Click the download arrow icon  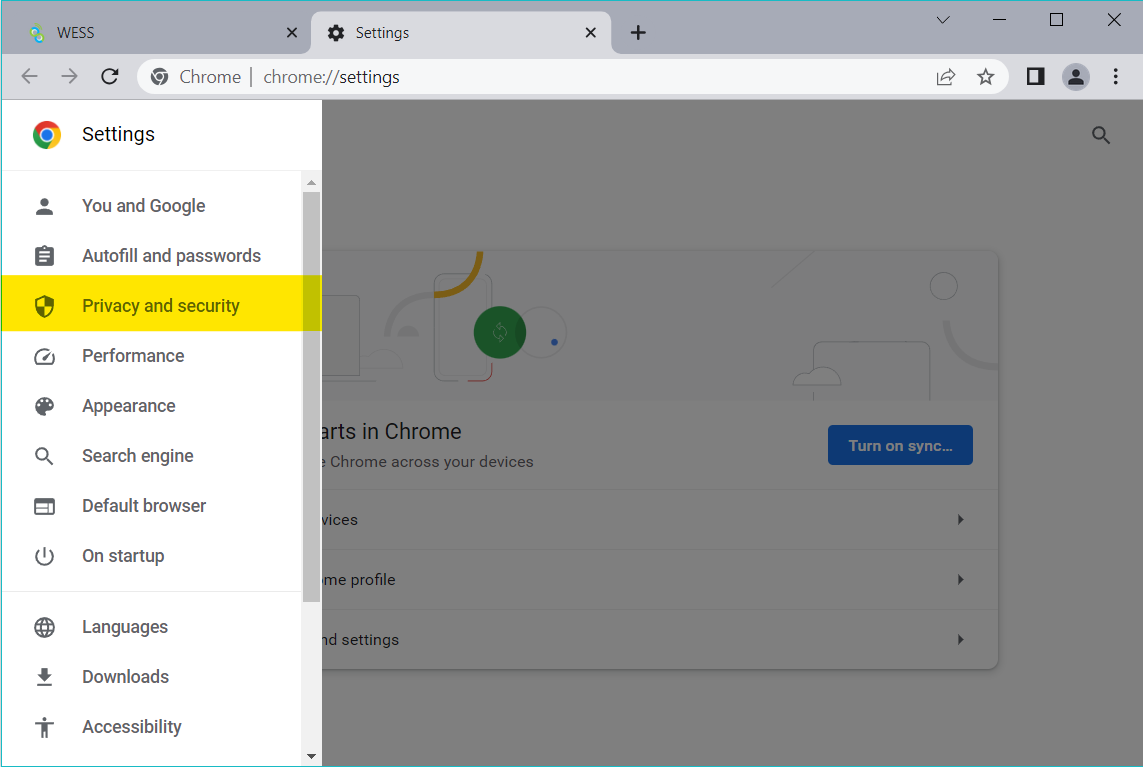44,677
